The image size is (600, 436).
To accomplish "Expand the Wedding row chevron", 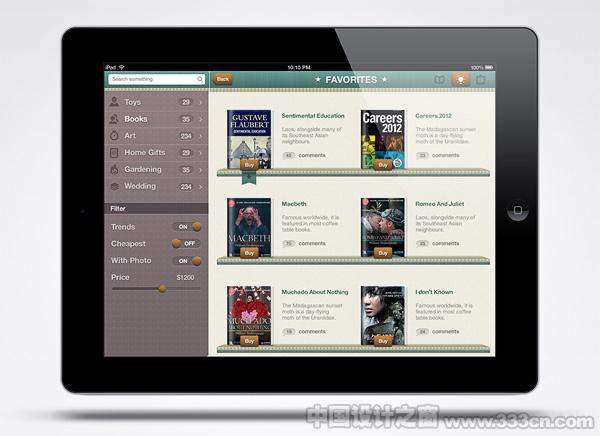I will 201,187.
